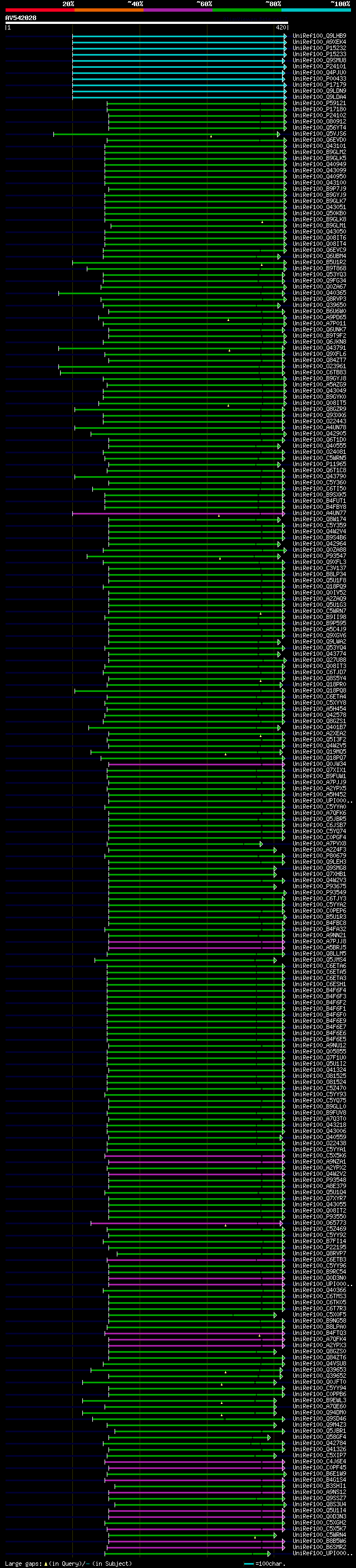Click hit label UniRef100_C5WRN4
The height and width of the screenshot is (1568, 356).
pos(319,1535)
